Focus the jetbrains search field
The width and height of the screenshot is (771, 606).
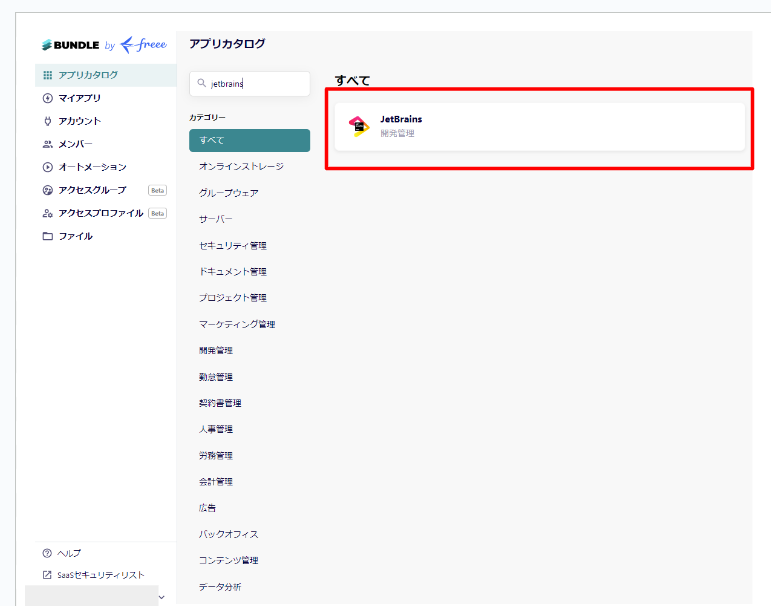250,84
